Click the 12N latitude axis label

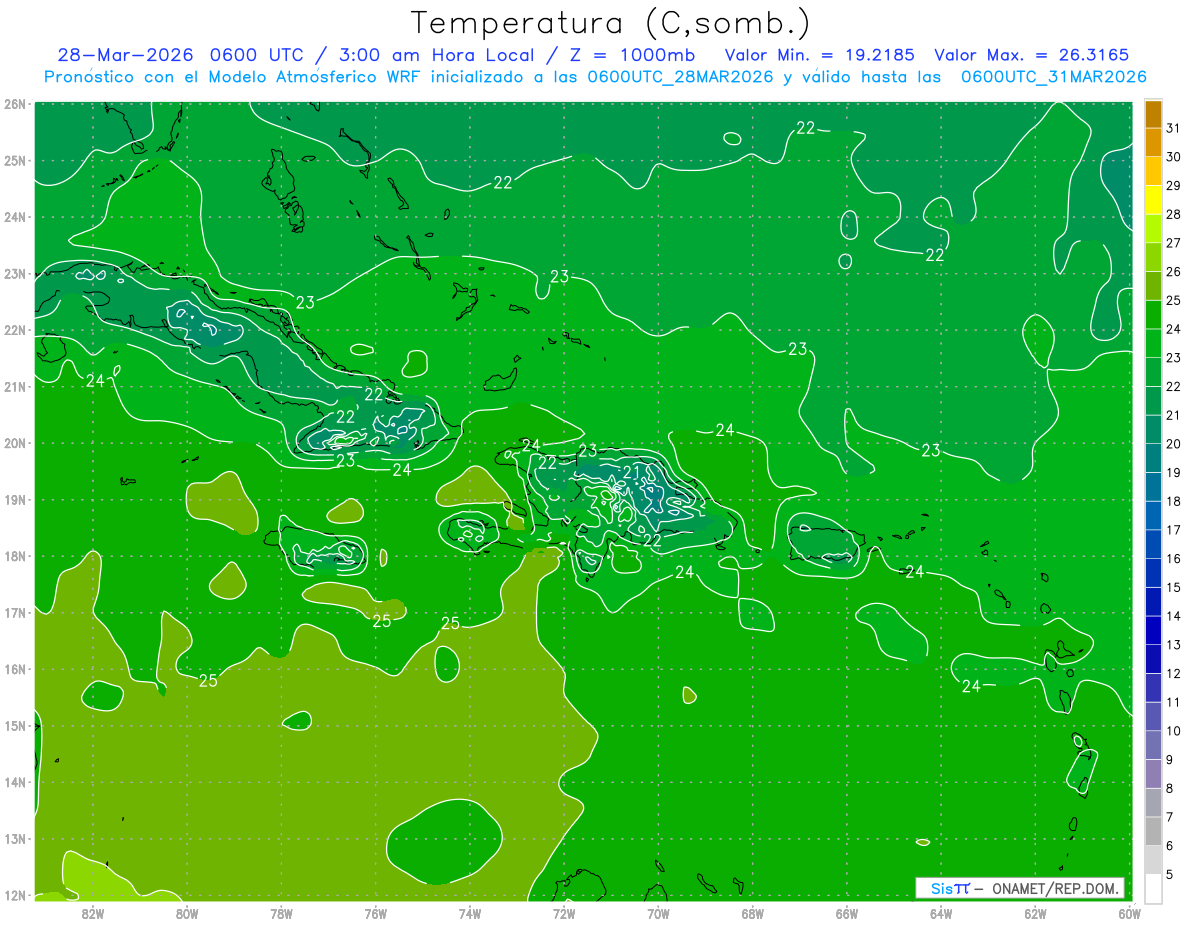pyautogui.click(x=15, y=895)
